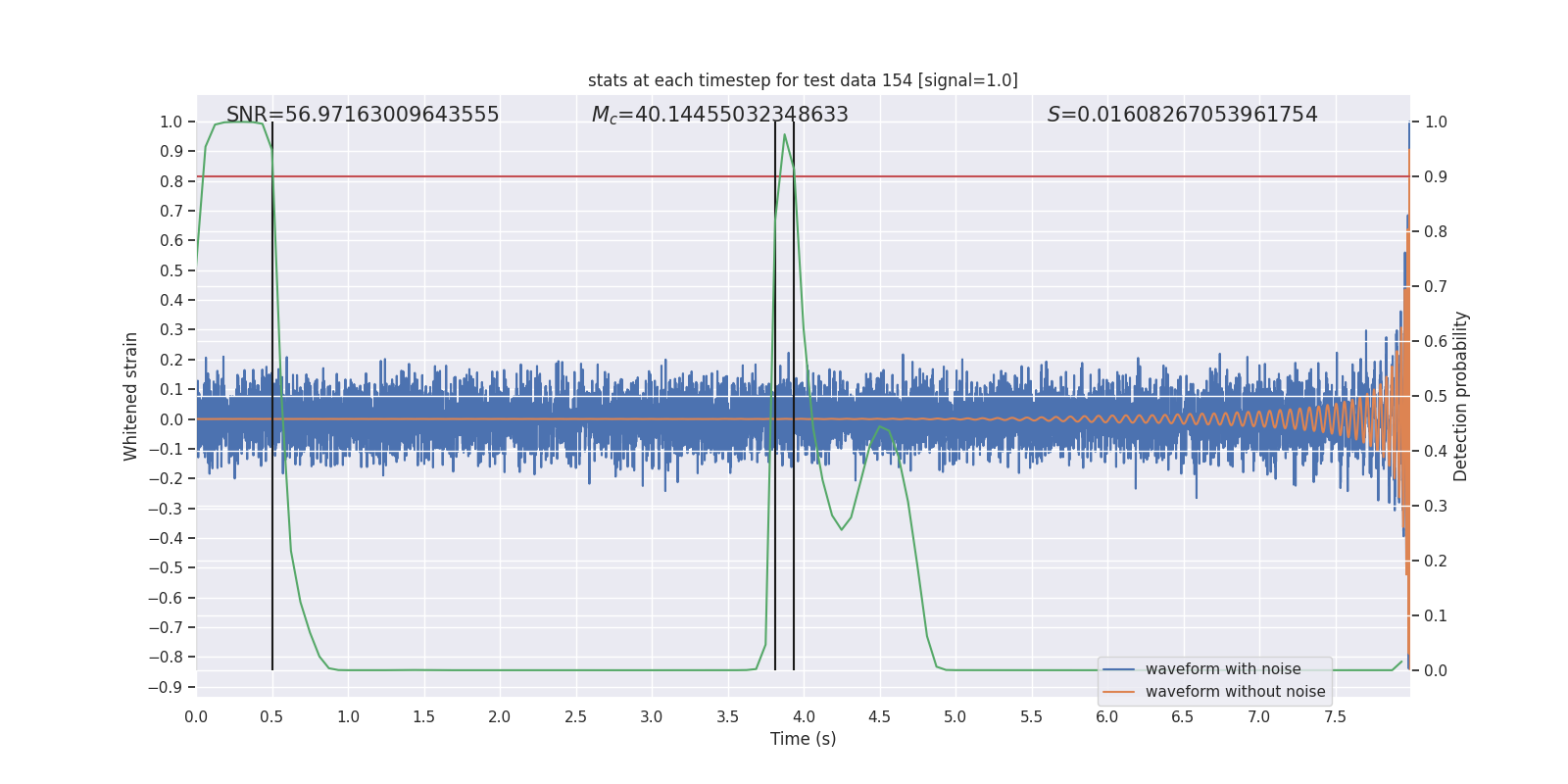This screenshot has height=784, width=1568.
Task: Select the SNR=56.97163009643555 annotation
Action: [363, 115]
